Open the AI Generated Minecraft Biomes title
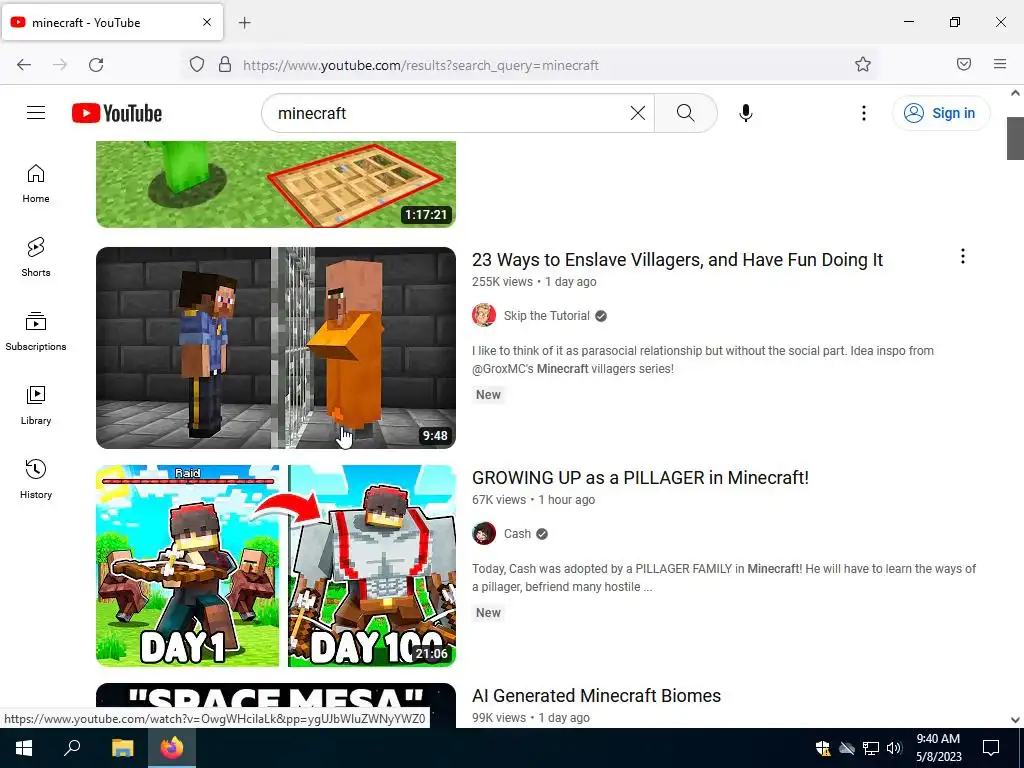Image resolution: width=1024 pixels, height=768 pixels. coord(596,696)
